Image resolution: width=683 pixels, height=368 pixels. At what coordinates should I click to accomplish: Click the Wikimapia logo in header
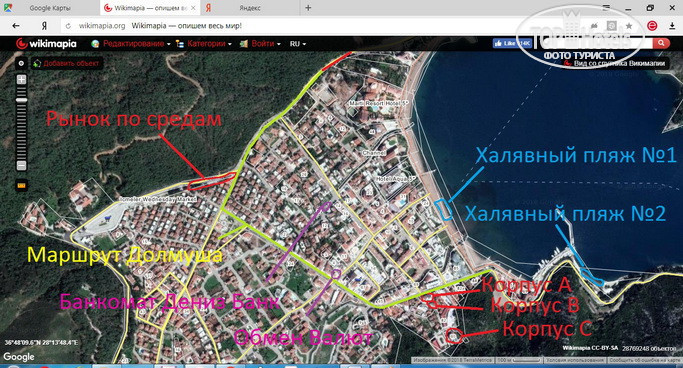46,44
